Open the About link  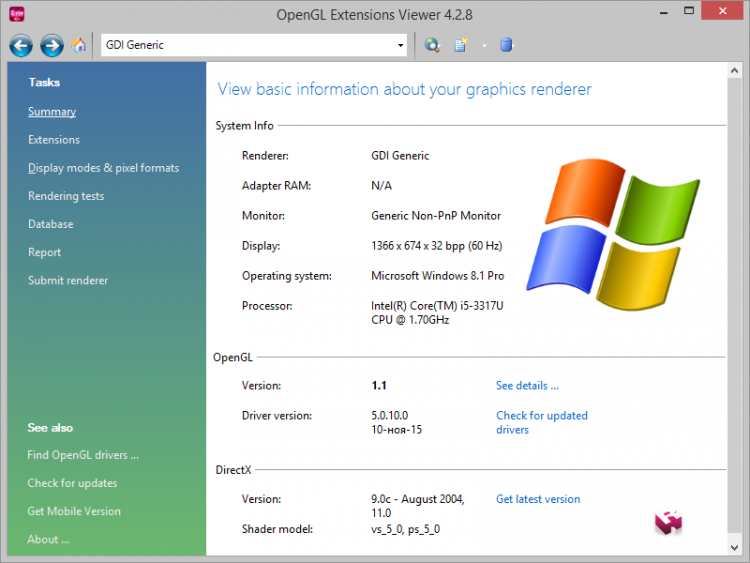(x=48, y=539)
